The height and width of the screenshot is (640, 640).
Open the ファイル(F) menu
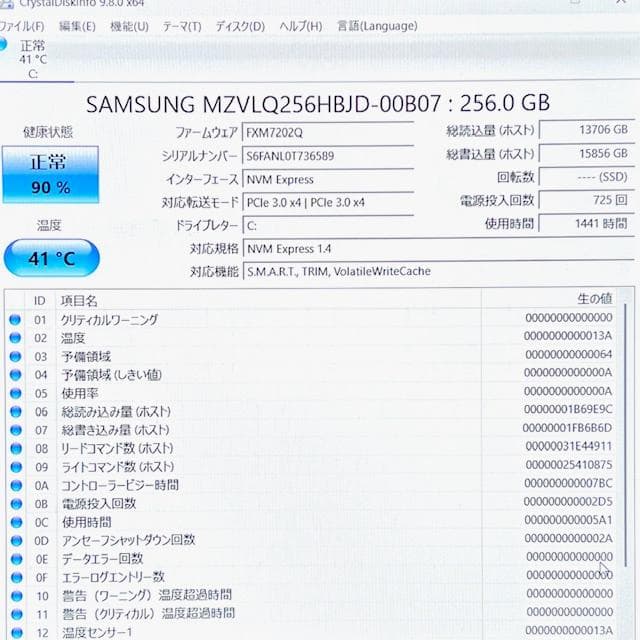[x=21, y=27]
